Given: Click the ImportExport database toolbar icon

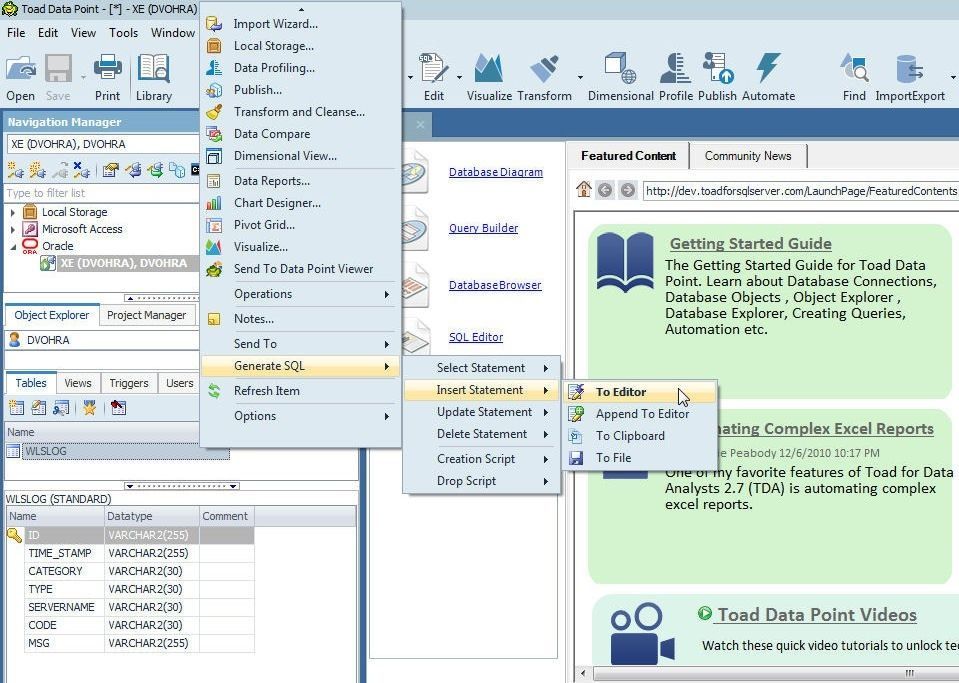Looking at the screenshot, I should (x=909, y=68).
